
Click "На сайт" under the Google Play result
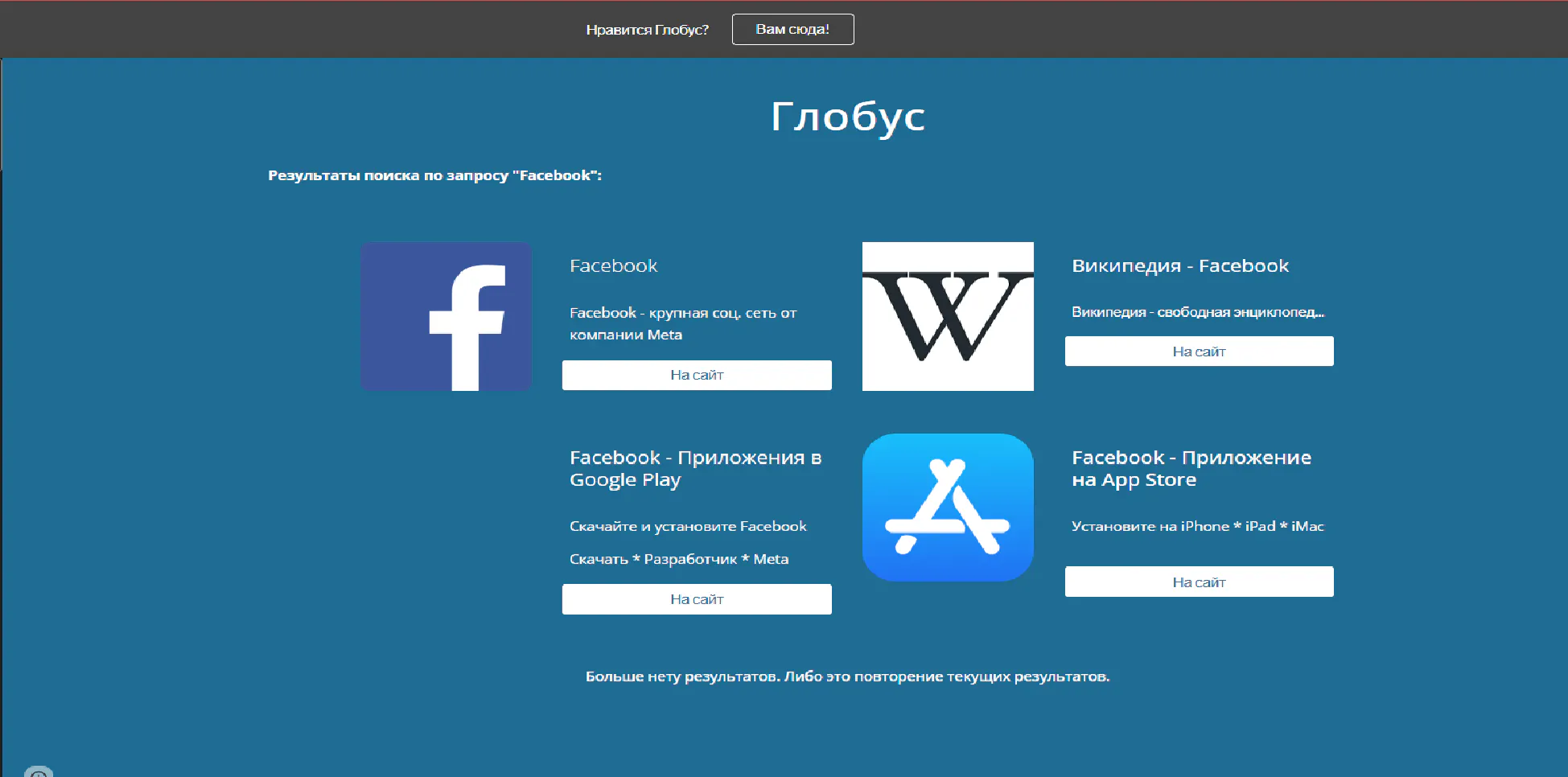point(697,599)
